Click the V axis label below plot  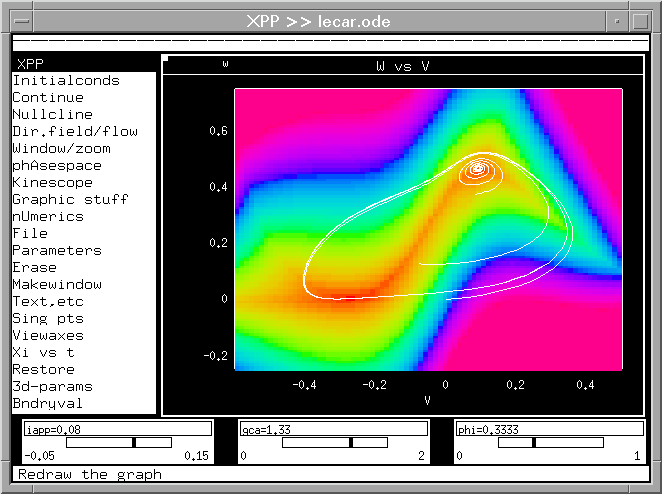coord(427,400)
